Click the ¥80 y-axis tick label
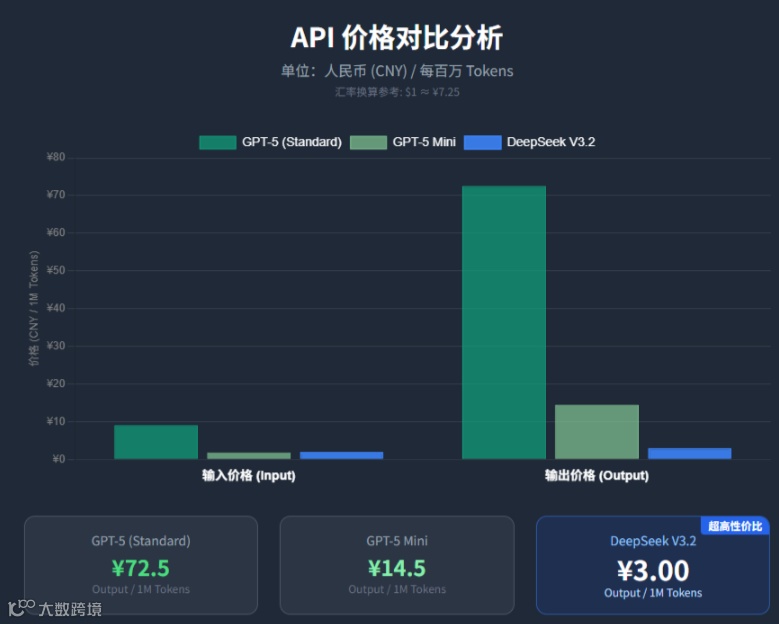 pyautogui.click(x=56, y=157)
